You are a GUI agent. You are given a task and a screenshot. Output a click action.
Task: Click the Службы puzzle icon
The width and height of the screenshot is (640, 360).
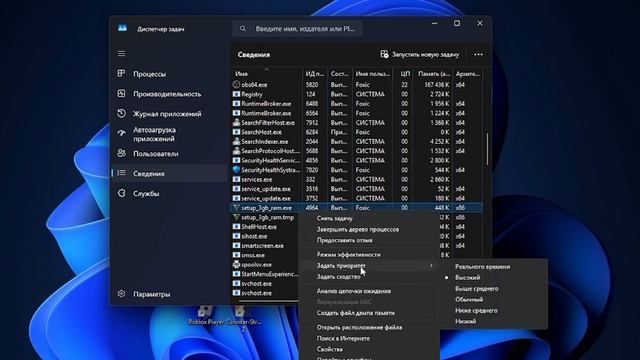[x=121, y=193]
